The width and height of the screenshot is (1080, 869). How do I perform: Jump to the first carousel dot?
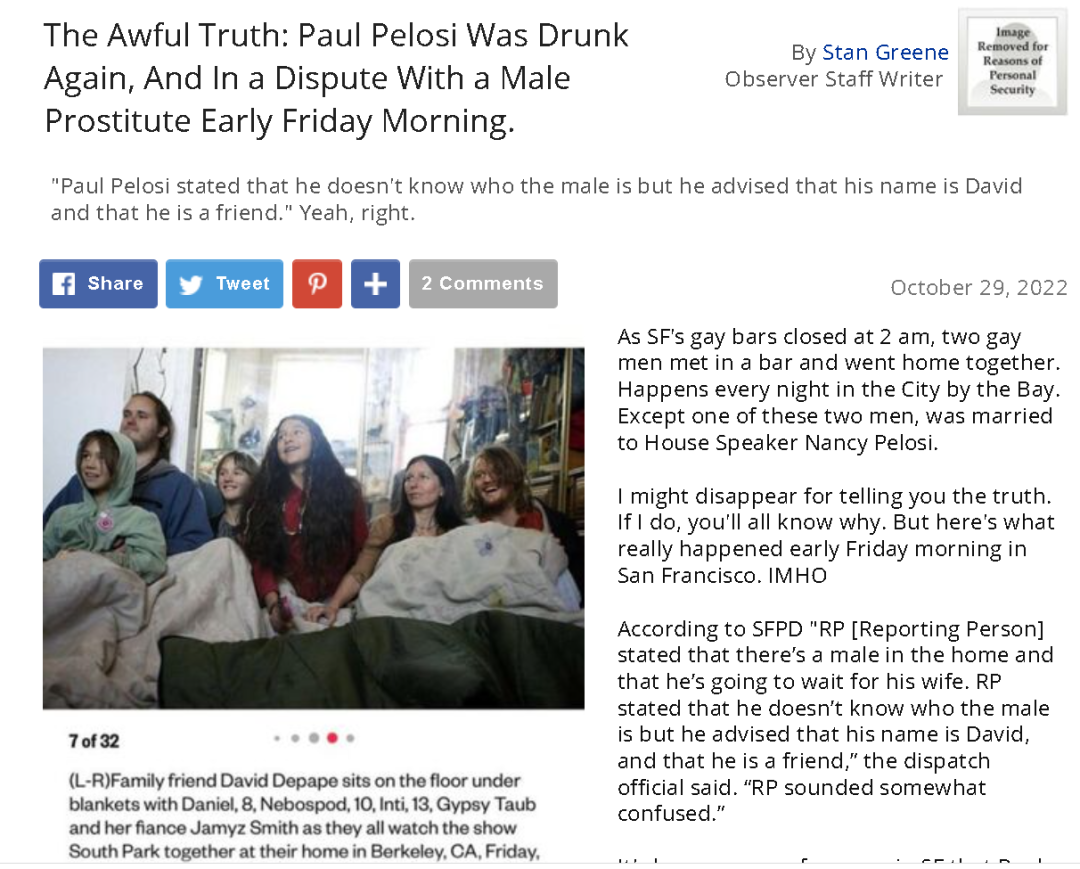tap(277, 738)
